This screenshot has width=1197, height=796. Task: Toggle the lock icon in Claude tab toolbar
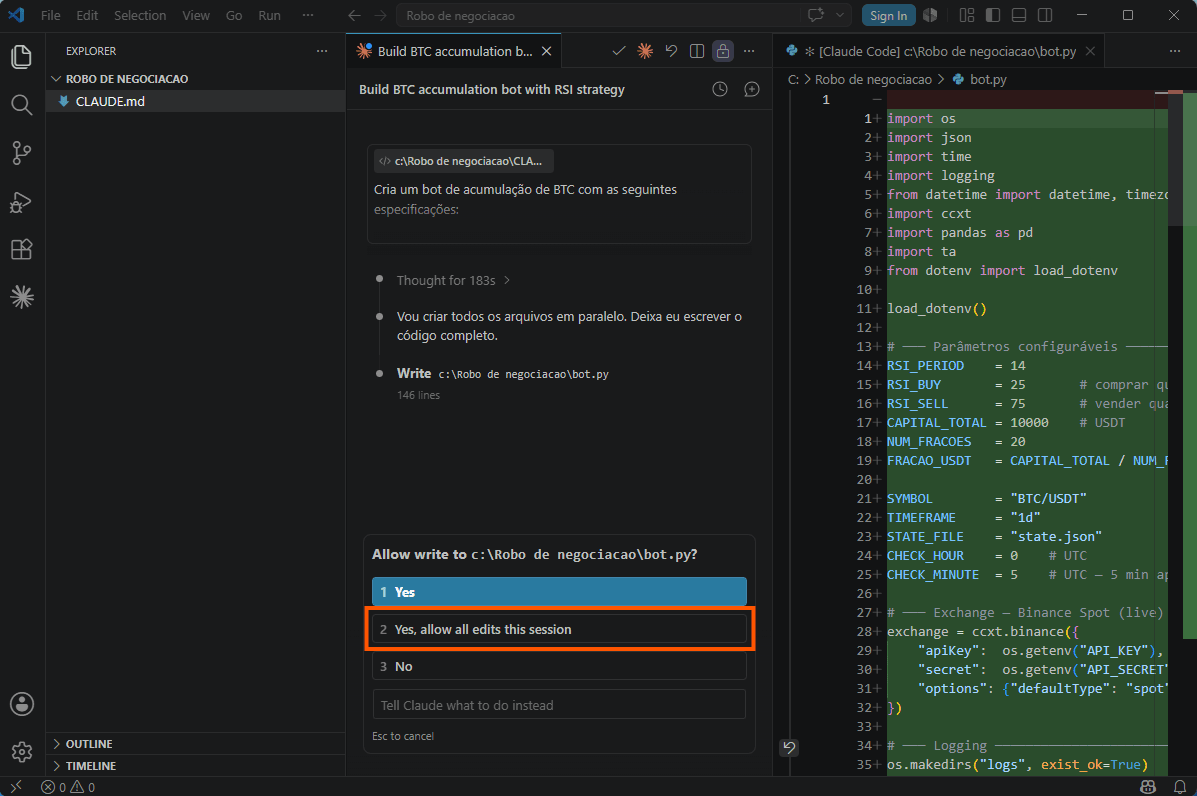click(723, 51)
